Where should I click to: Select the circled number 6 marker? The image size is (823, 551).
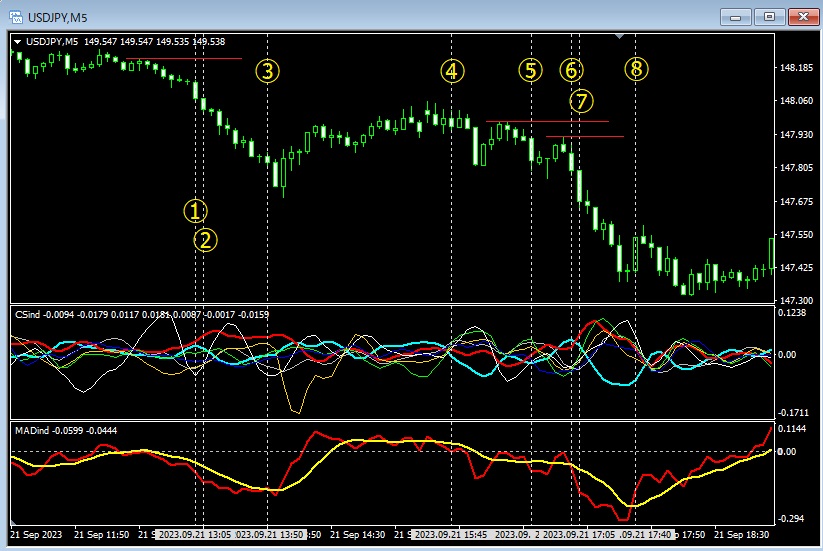[571, 70]
